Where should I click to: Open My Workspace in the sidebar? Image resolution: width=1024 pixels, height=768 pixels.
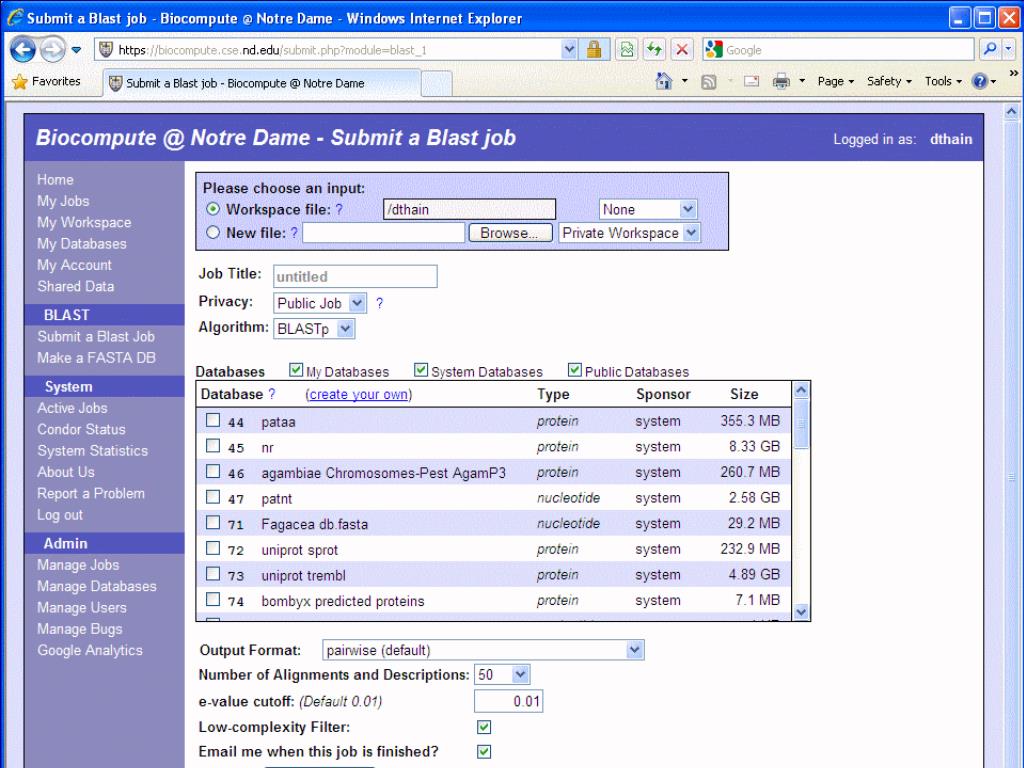[84, 223]
